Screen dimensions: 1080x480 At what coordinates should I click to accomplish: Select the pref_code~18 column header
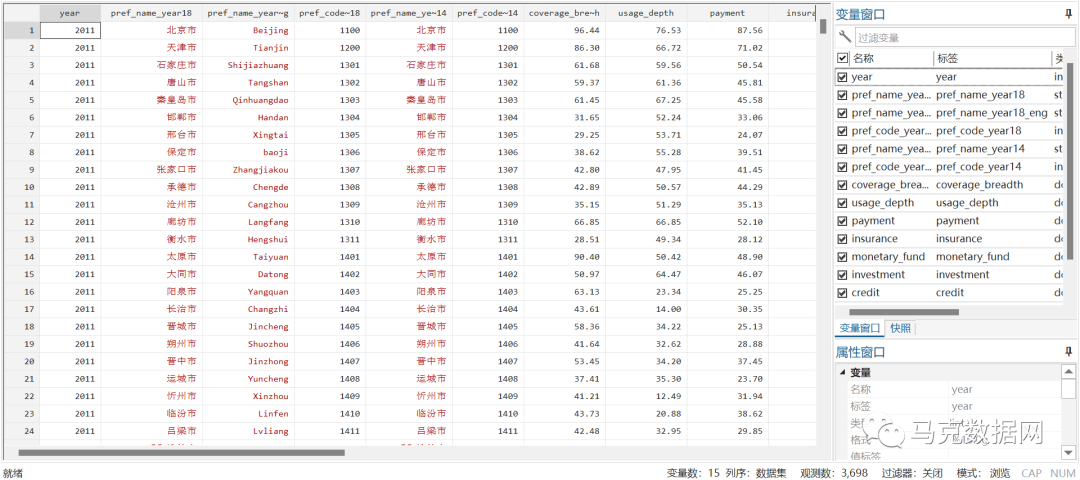tap(331, 13)
